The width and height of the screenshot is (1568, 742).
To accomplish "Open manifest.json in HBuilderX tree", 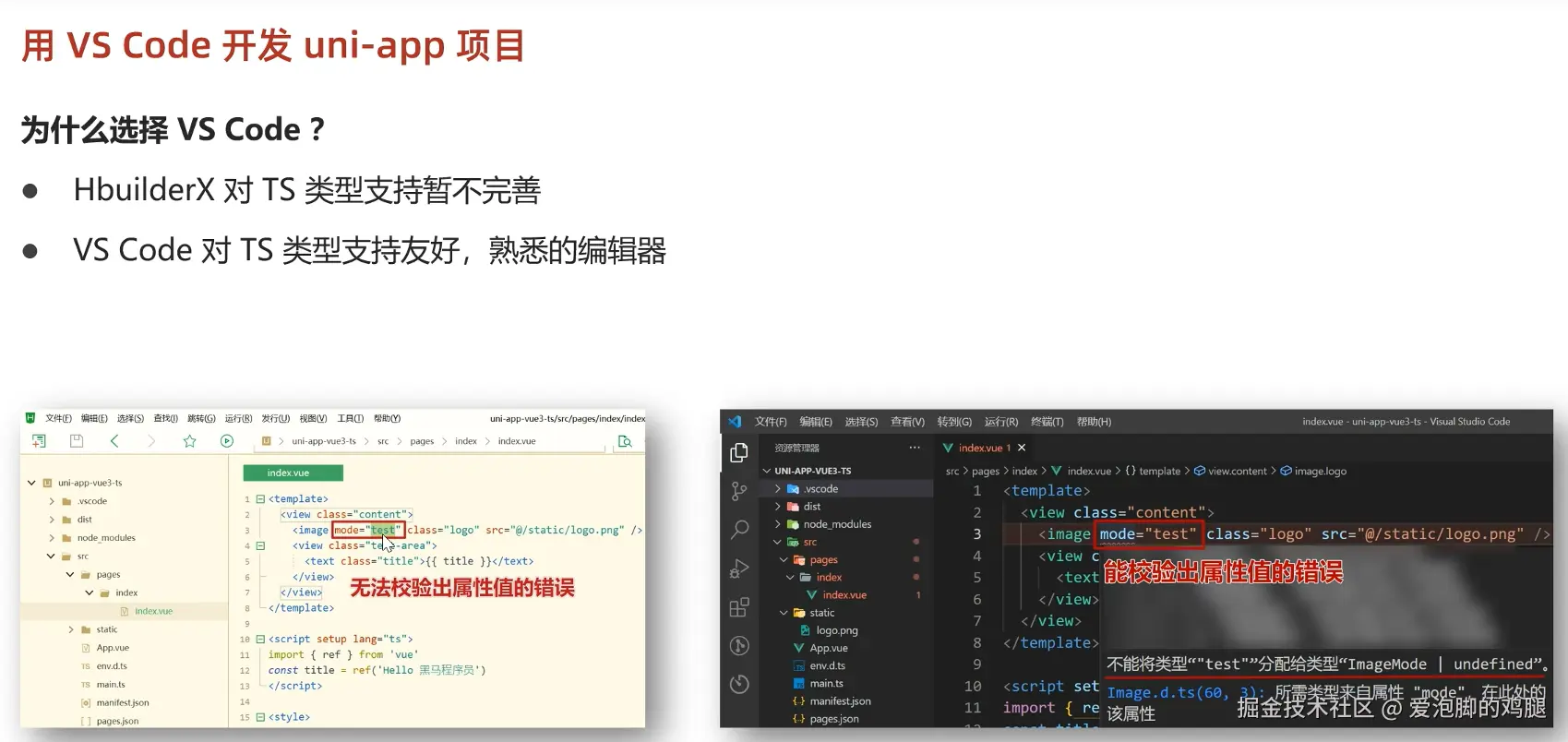I will coord(123,703).
